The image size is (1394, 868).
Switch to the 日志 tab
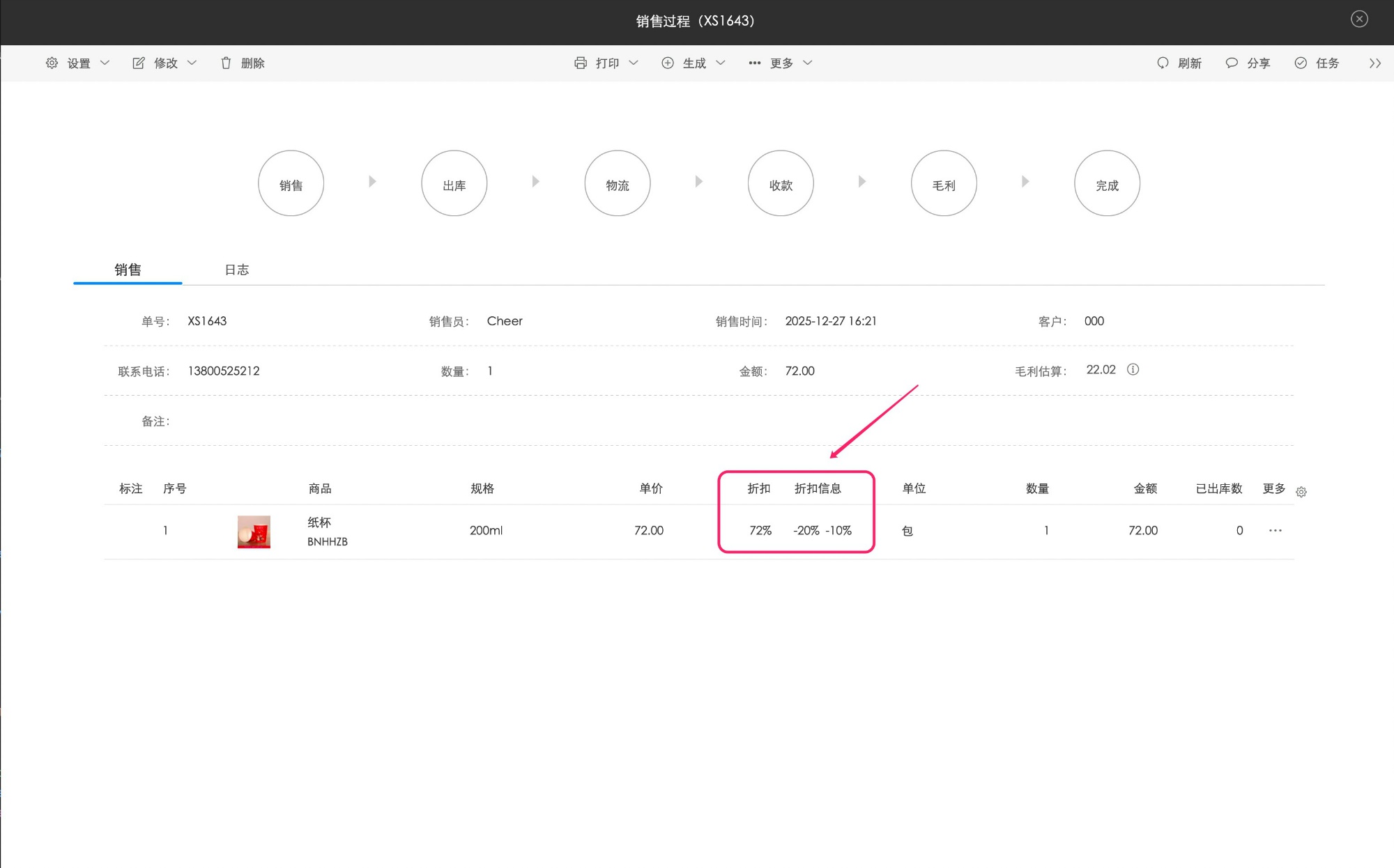236,270
